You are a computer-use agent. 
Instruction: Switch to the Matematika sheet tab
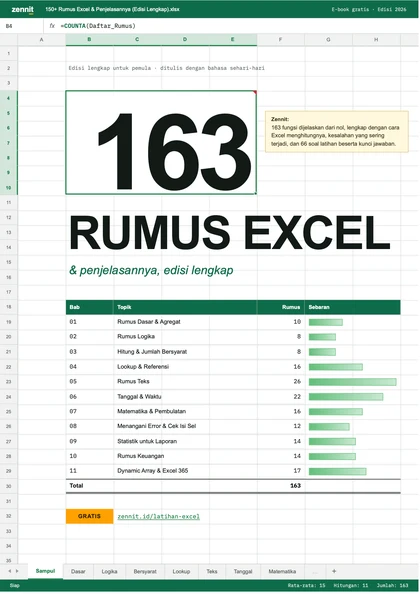coord(282,571)
